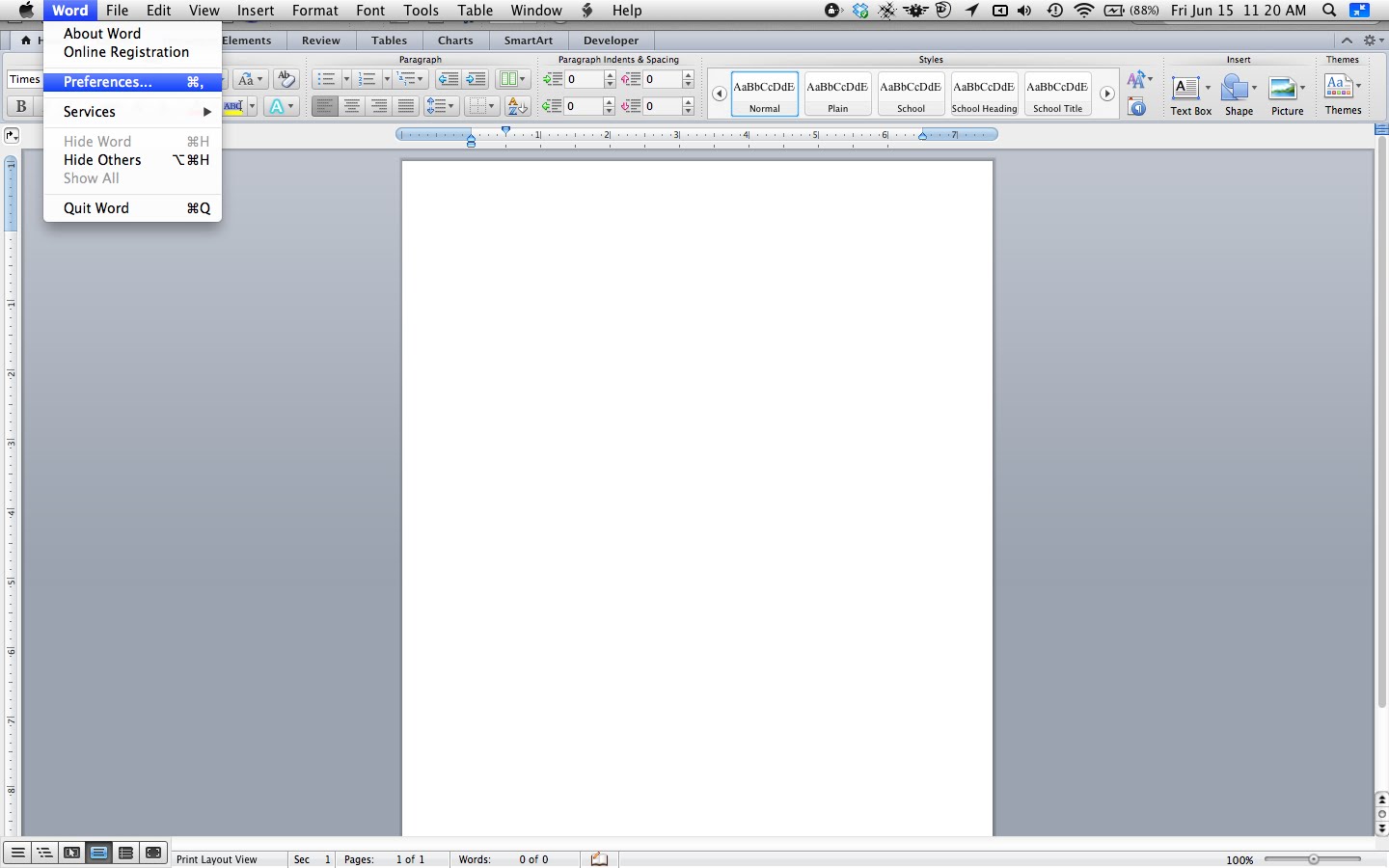Justify the paragraph text
The width and height of the screenshot is (1389, 868).
(x=406, y=106)
